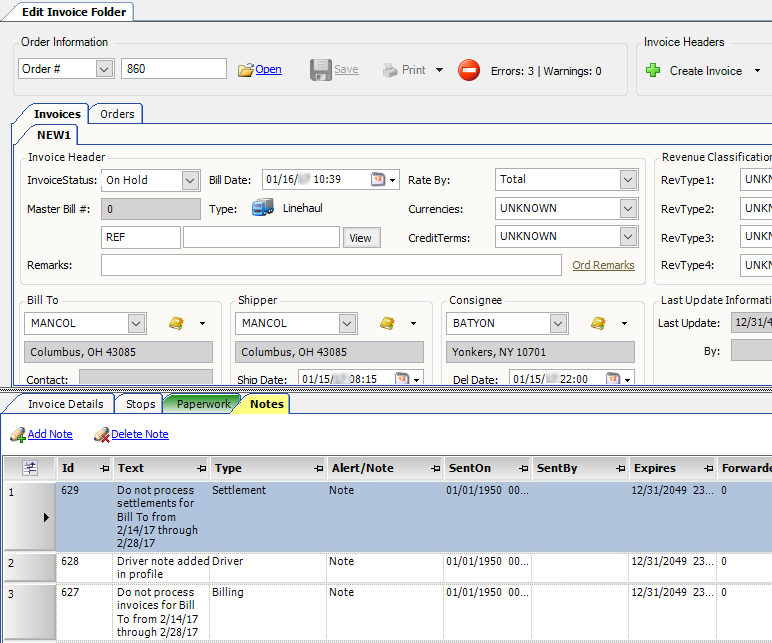The width and height of the screenshot is (772, 643).
Task: Click the Add Note pencil icon
Action: click(x=18, y=434)
